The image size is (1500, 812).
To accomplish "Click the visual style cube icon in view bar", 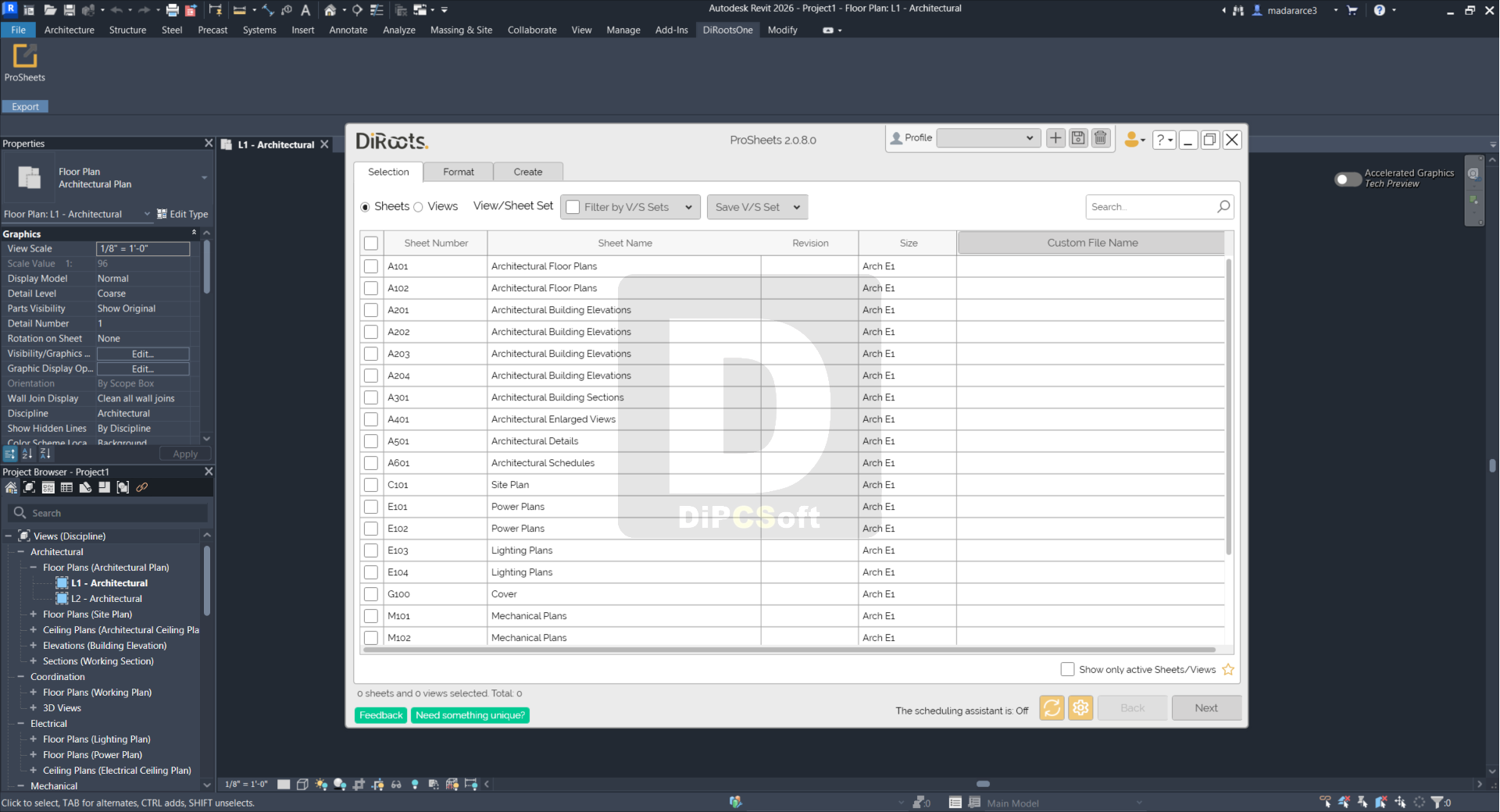I will pos(302,785).
